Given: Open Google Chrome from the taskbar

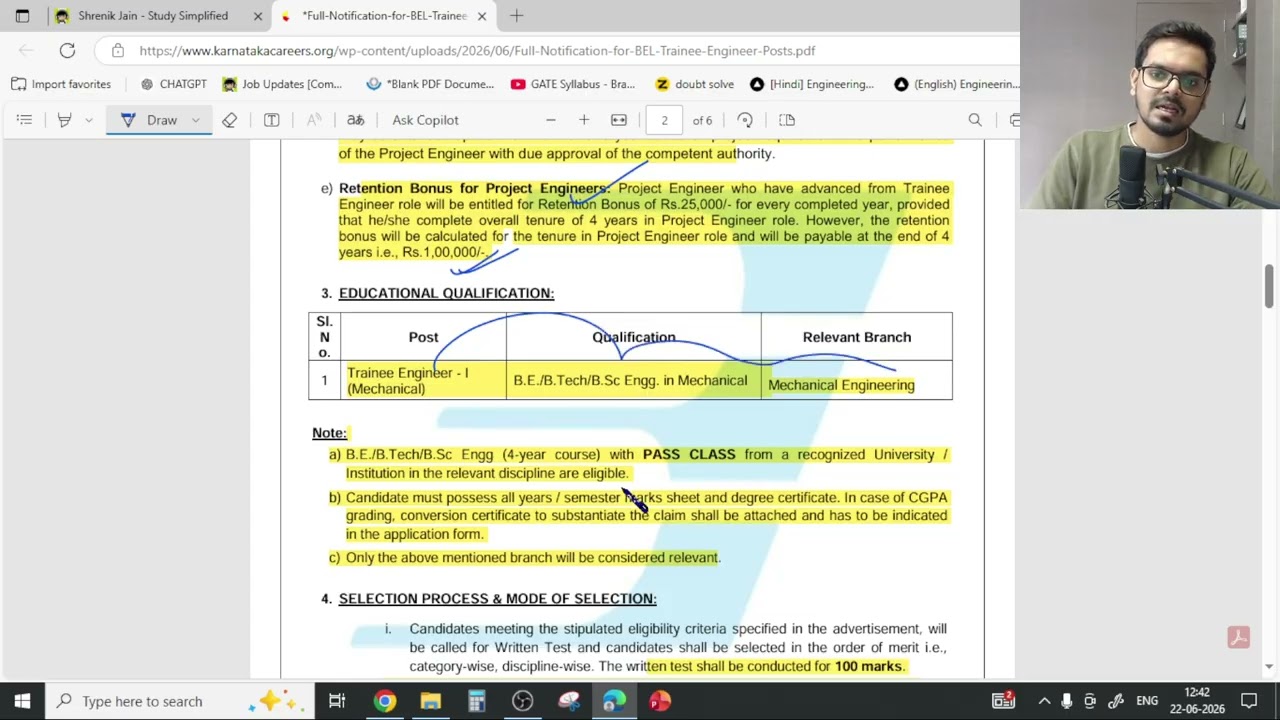Looking at the screenshot, I should tap(385, 701).
